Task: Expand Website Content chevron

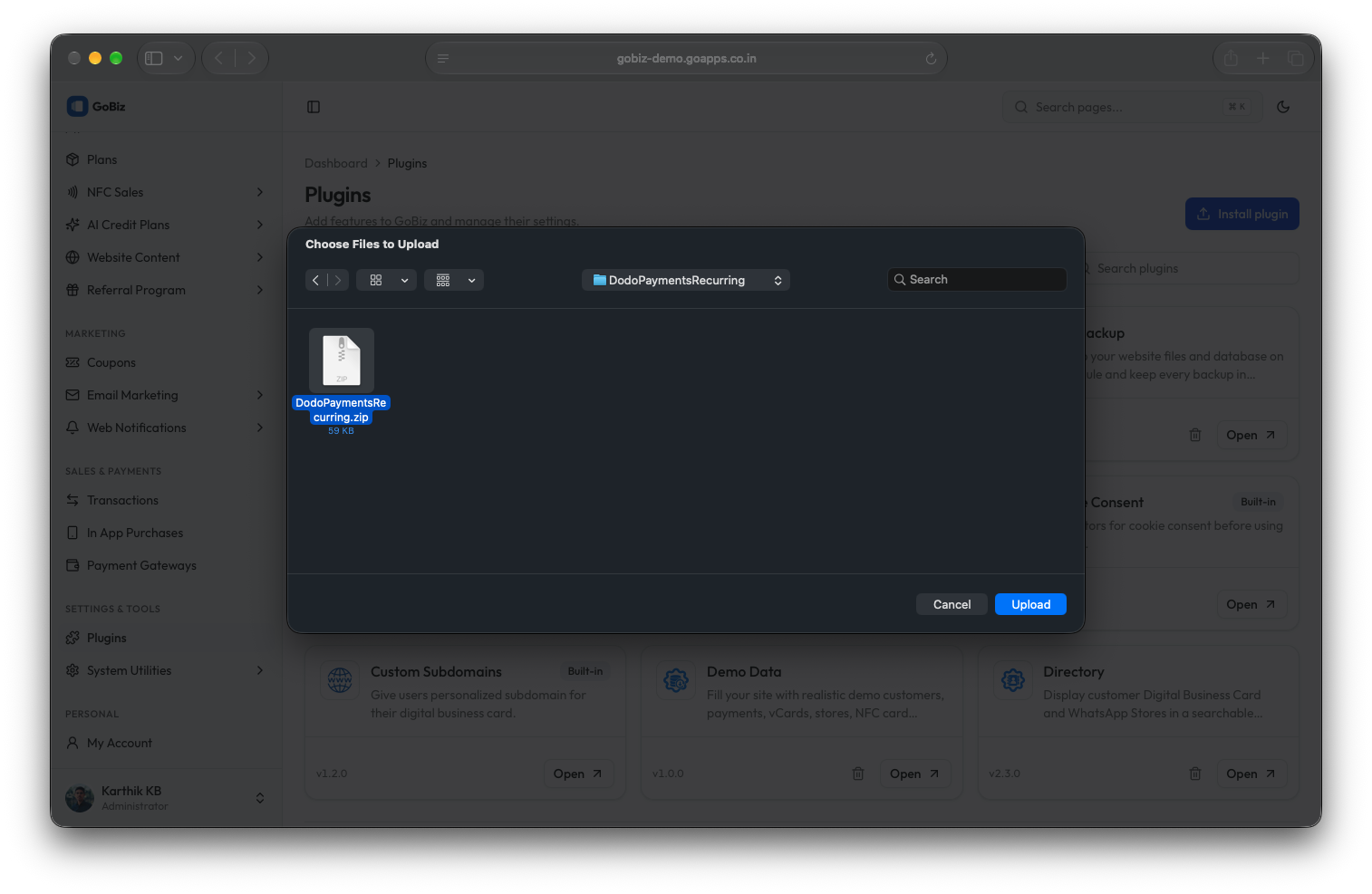Action: coord(260,257)
